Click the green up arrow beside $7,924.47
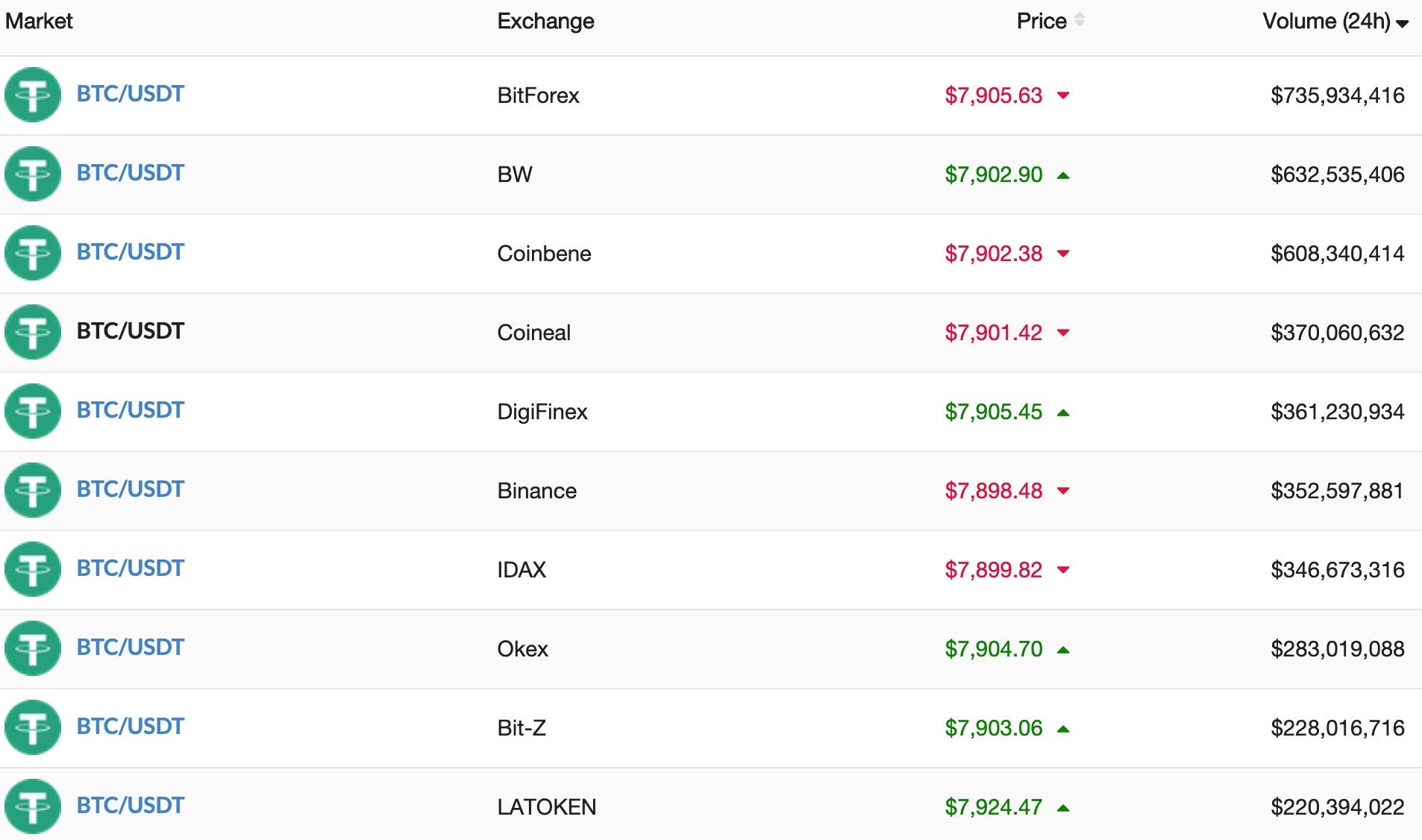Image resolution: width=1422 pixels, height=840 pixels. click(1063, 808)
